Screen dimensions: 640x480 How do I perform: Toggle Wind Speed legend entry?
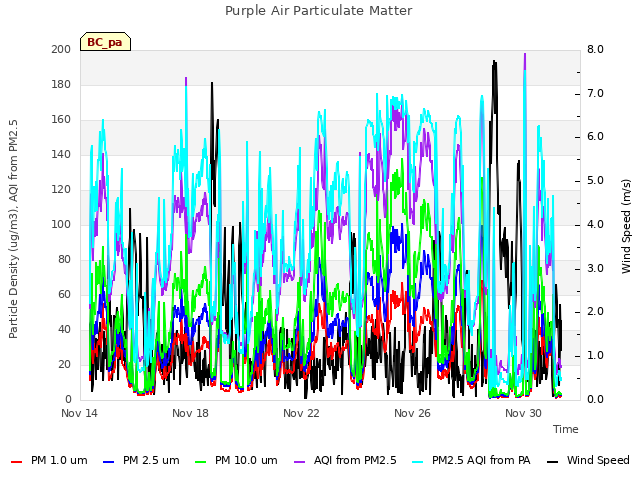(588, 461)
